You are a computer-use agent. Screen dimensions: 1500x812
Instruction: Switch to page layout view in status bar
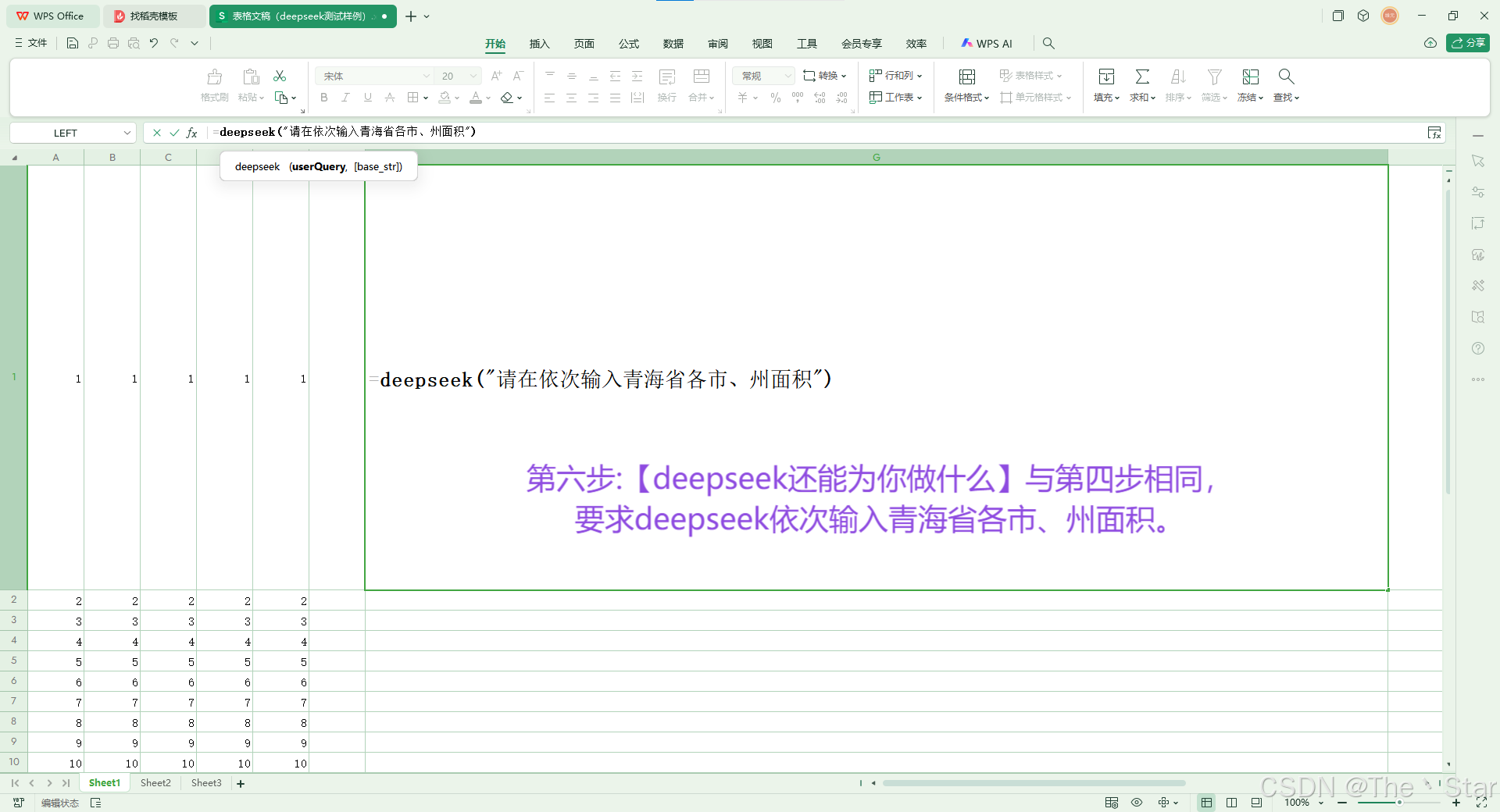click(x=1231, y=803)
